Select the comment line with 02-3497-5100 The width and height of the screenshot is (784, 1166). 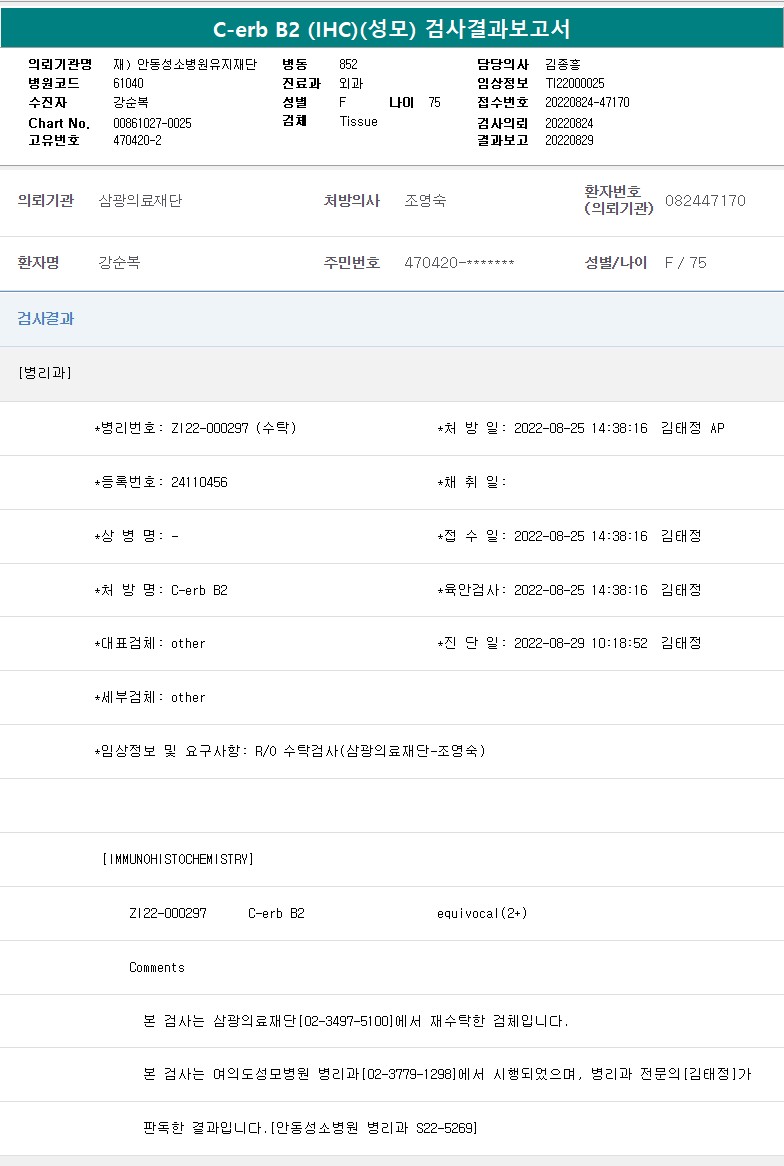pyautogui.click(x=356, y=1021)
